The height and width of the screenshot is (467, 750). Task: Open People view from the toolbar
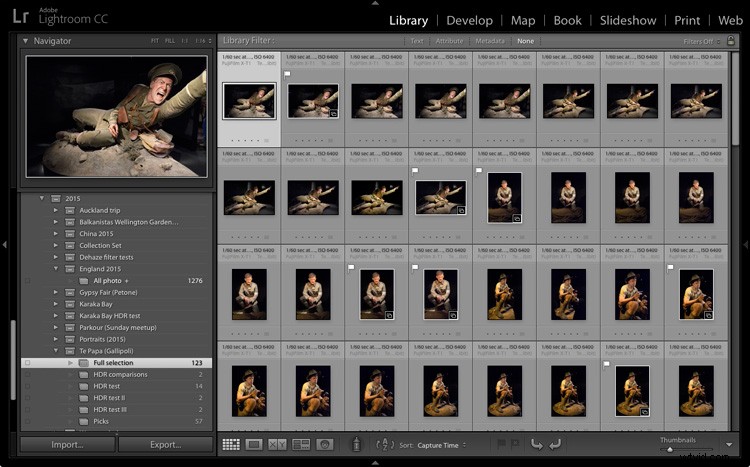click(324, 445)
